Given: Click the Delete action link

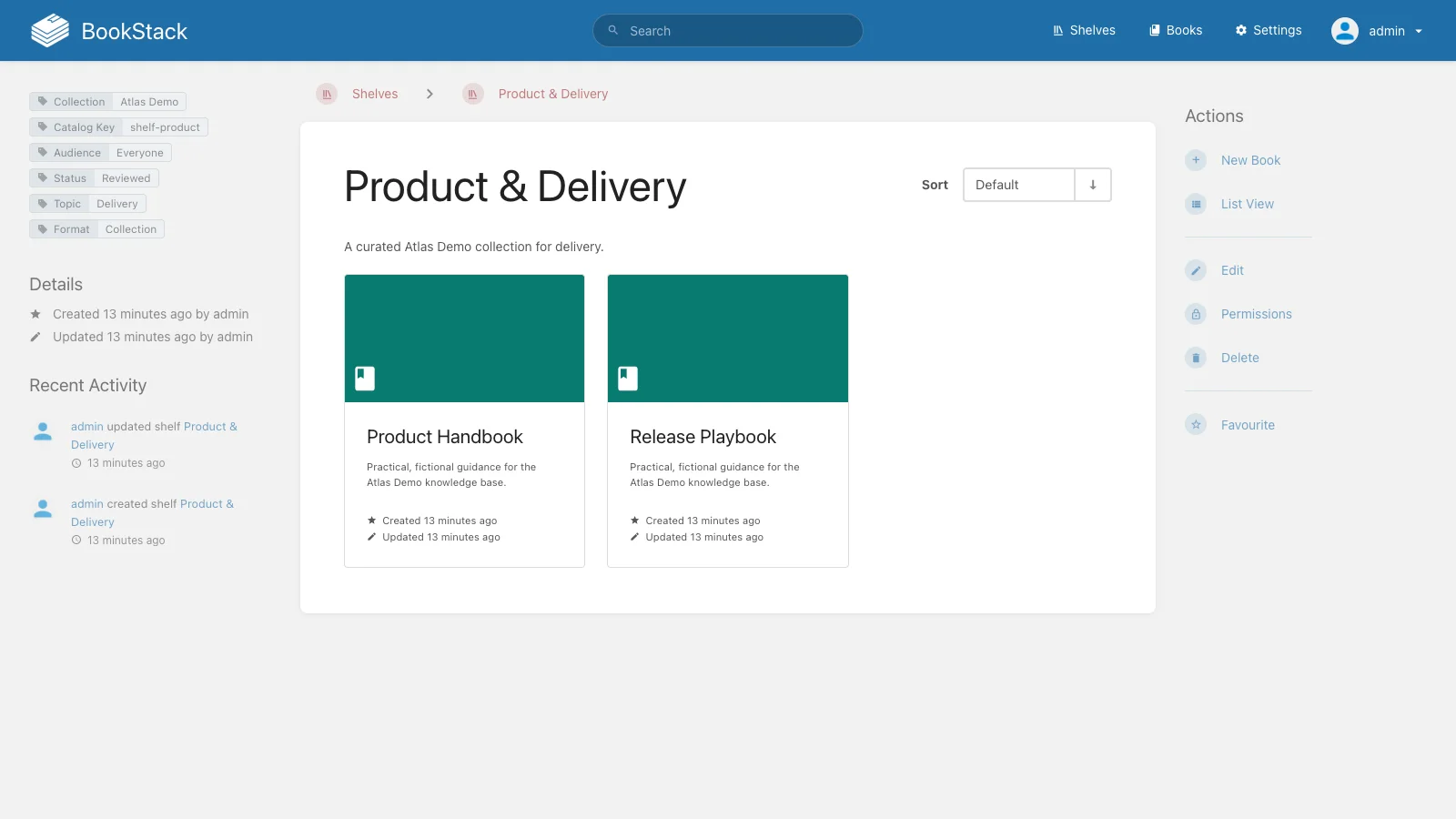Looking at the screenshot, I should (x=1240, y=358).
